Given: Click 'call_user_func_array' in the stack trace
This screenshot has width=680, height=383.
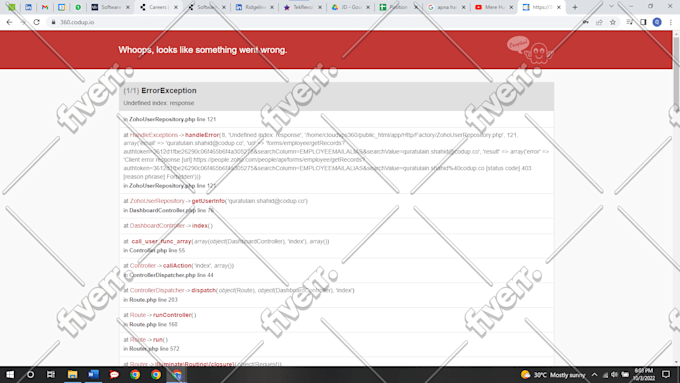Looking at the screenshot, I should coord(161,241).
